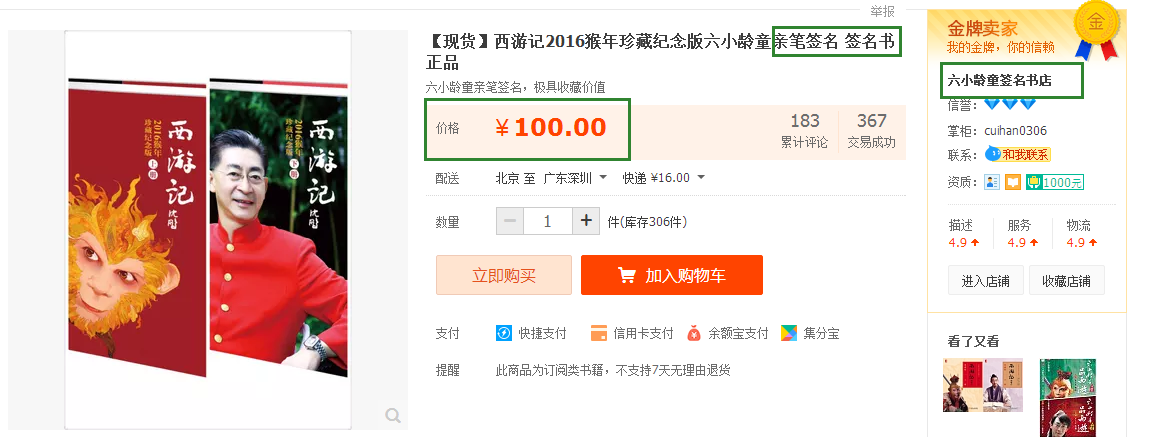Click the 1000元 guarantee badge icon
The height and width of the screenshot is (437, 1174).
[1055, 182]
